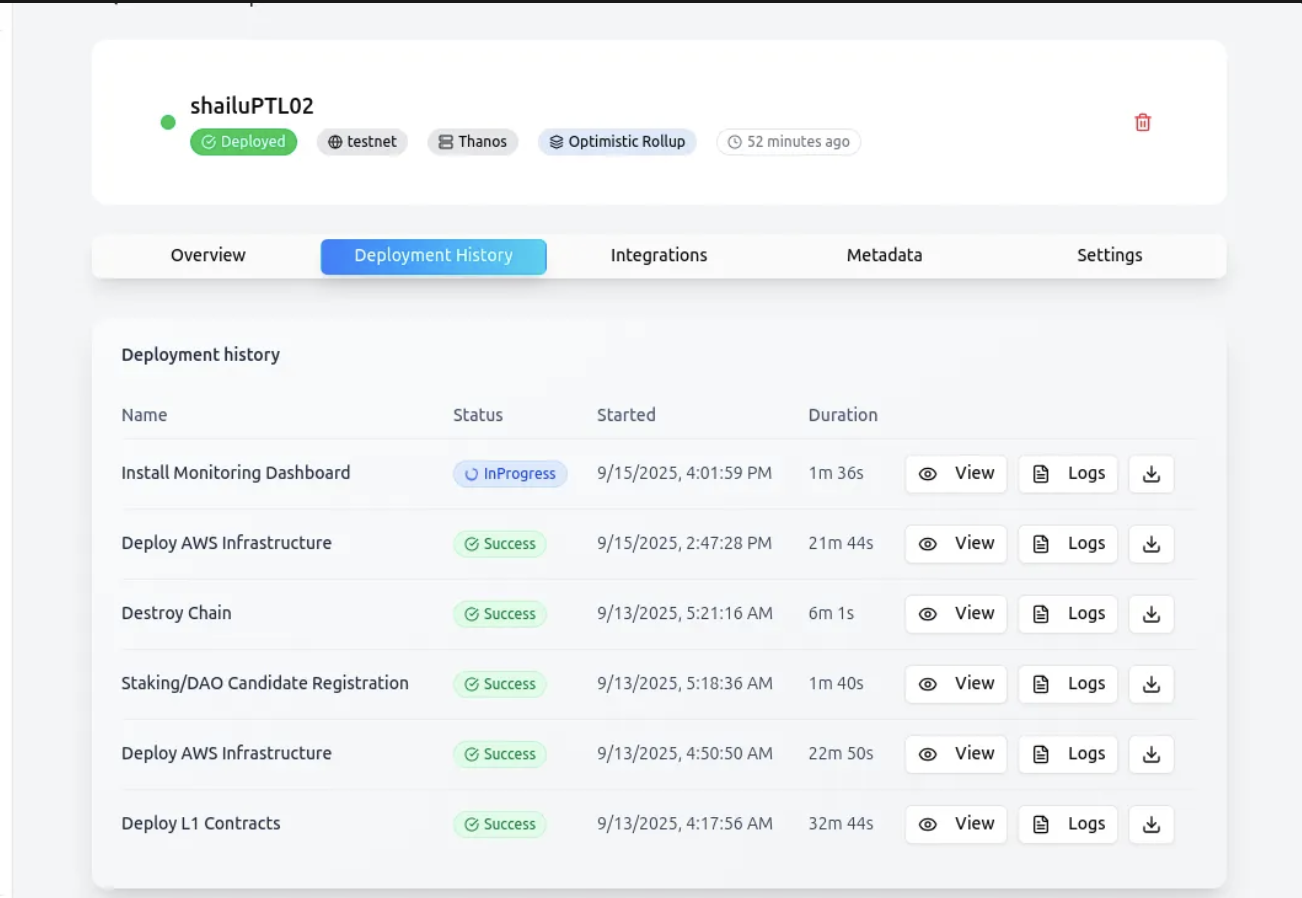
Task: Click the red trash delete icon
Action: (1142, 122)
